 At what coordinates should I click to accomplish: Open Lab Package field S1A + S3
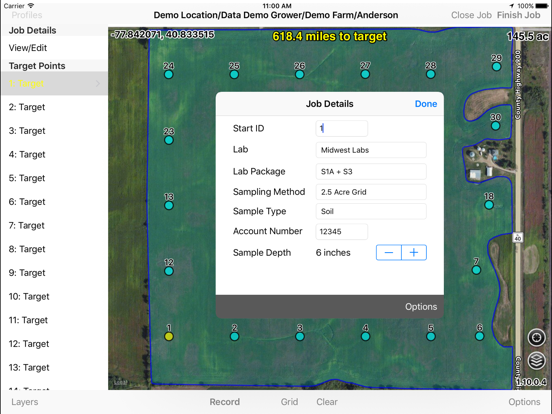point(371,171)
